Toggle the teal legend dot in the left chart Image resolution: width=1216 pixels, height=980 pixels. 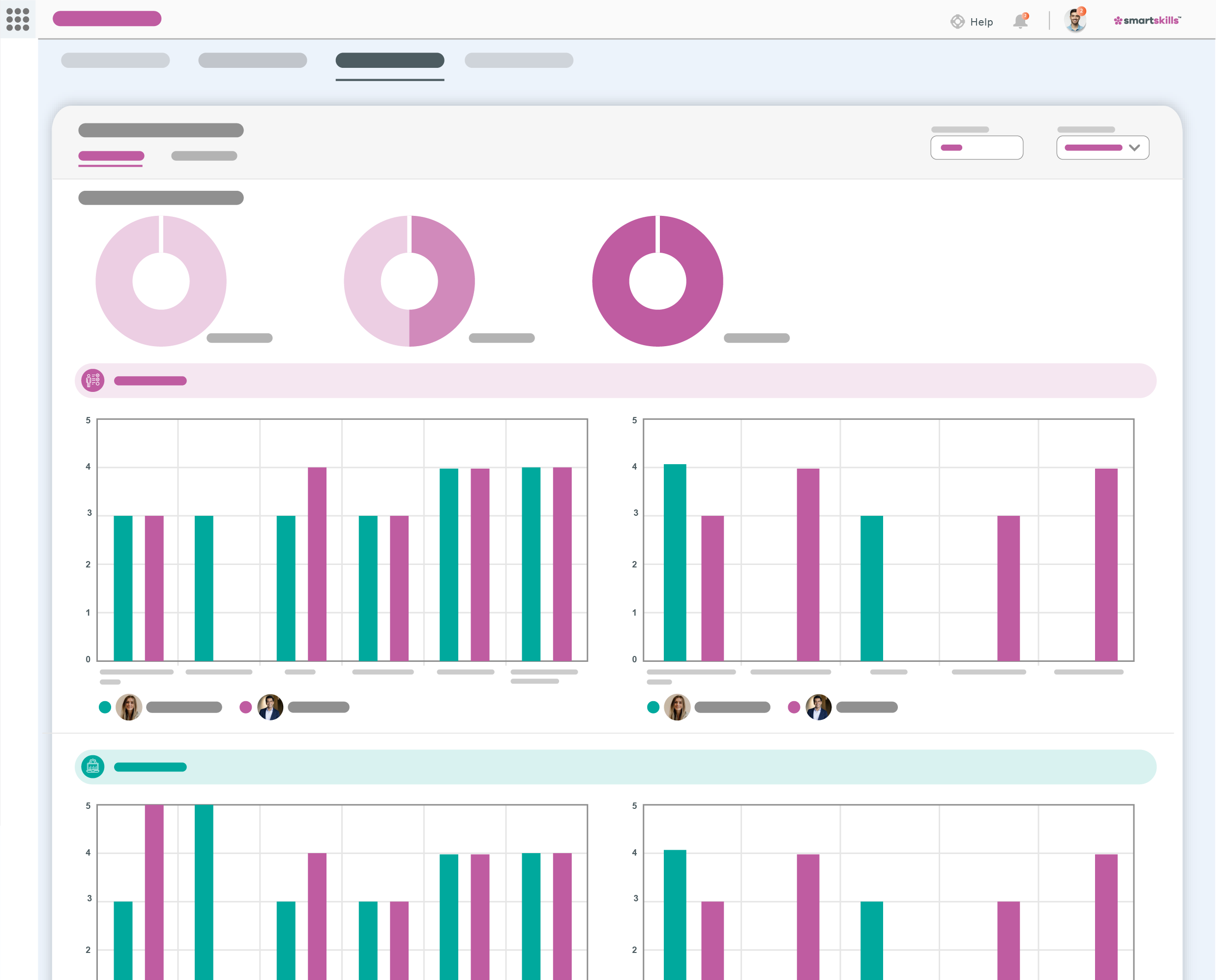pyautogui.click(x=105, y=706)
